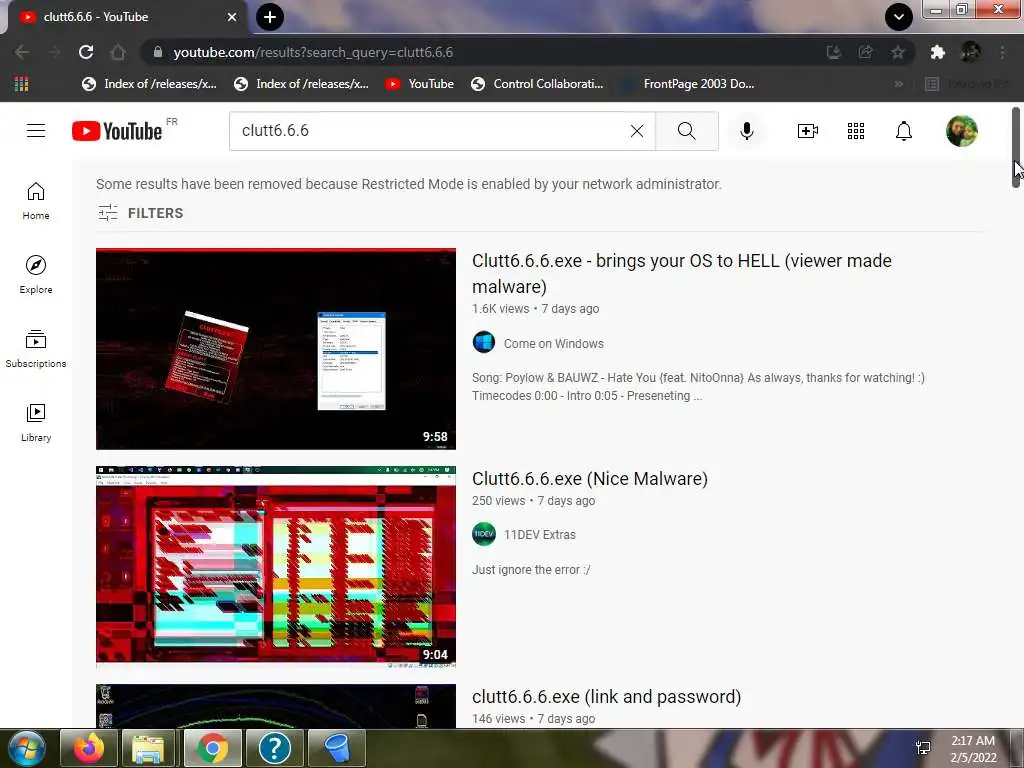Open Library in the sidebar
This screenshot has width=1024, height=768.
tap(36, 423)
